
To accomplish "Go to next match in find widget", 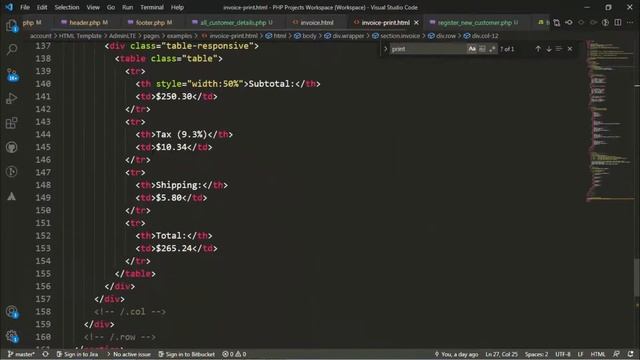I will (x=549, y=49).
